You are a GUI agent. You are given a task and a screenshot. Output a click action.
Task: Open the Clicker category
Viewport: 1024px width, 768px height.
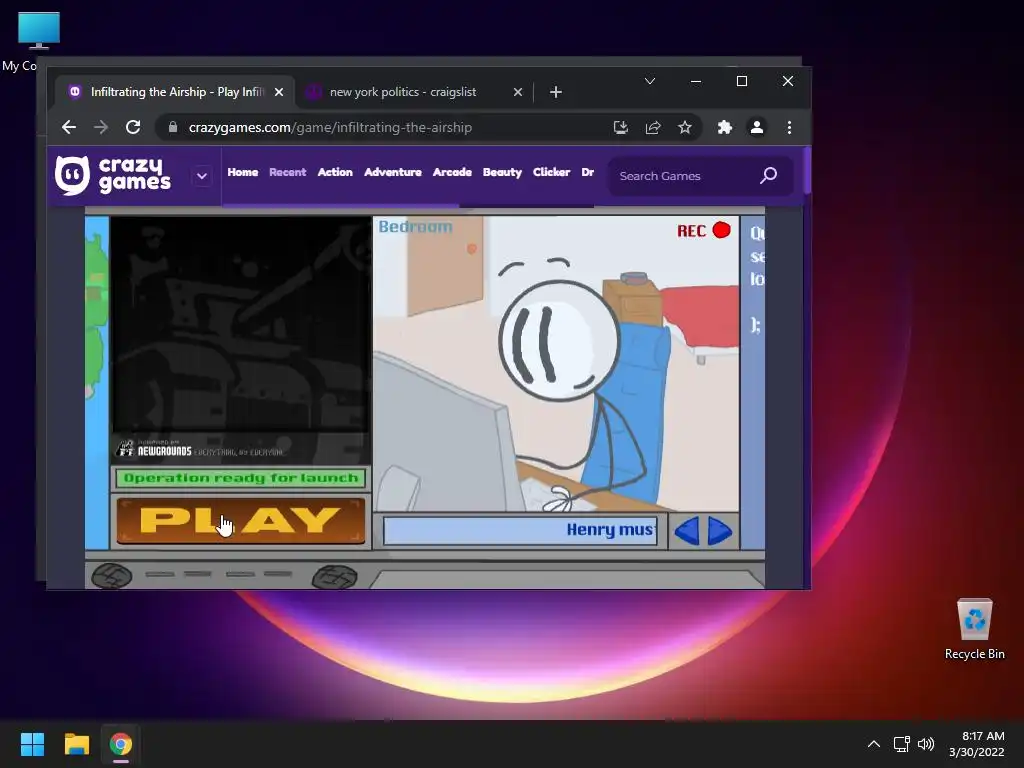551,172
